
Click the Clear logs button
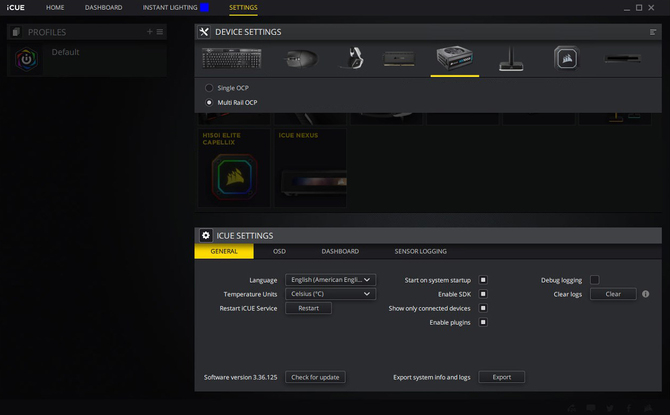pos(613,294)
